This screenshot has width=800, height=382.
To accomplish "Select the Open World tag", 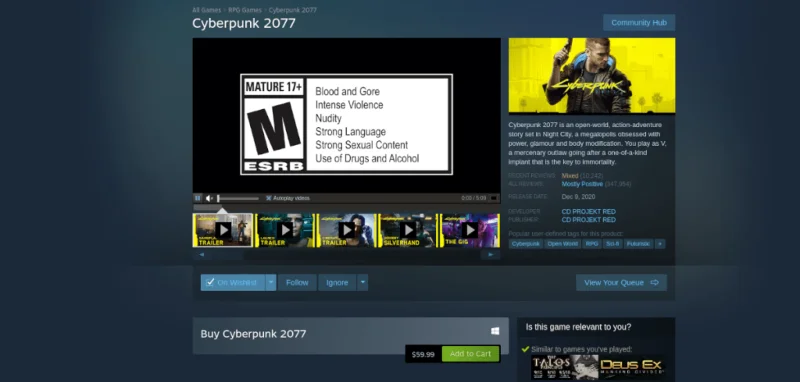I will point(562,244).
